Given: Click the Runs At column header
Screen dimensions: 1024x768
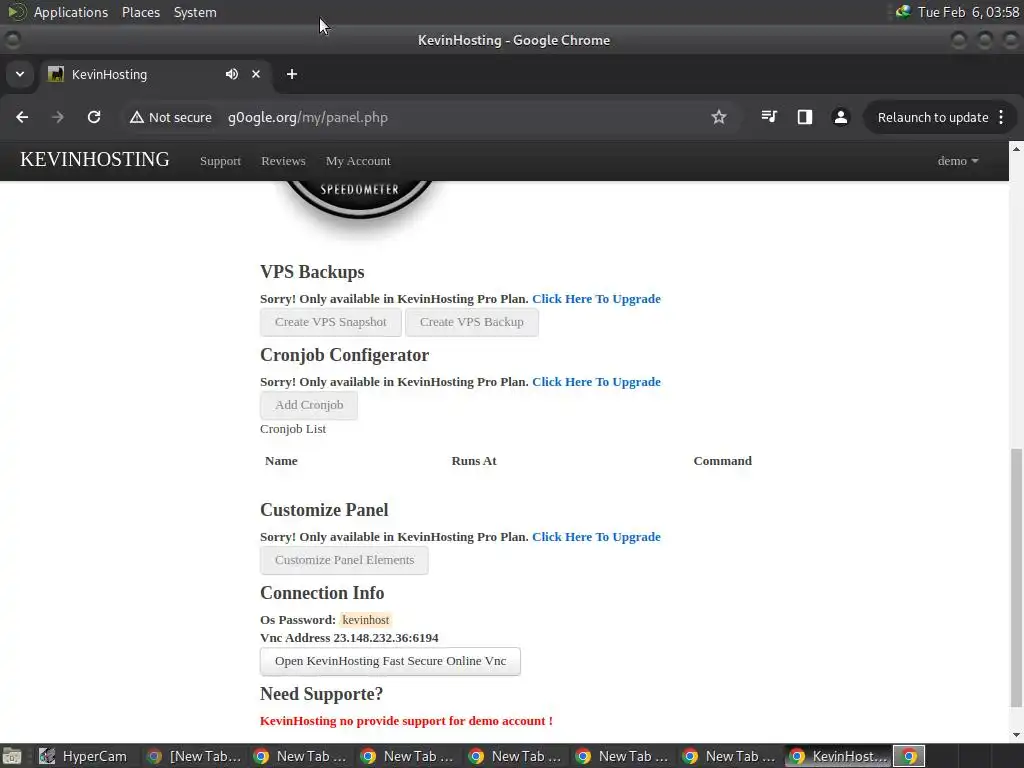Looking at the screenshot, I should coord(474,460).
